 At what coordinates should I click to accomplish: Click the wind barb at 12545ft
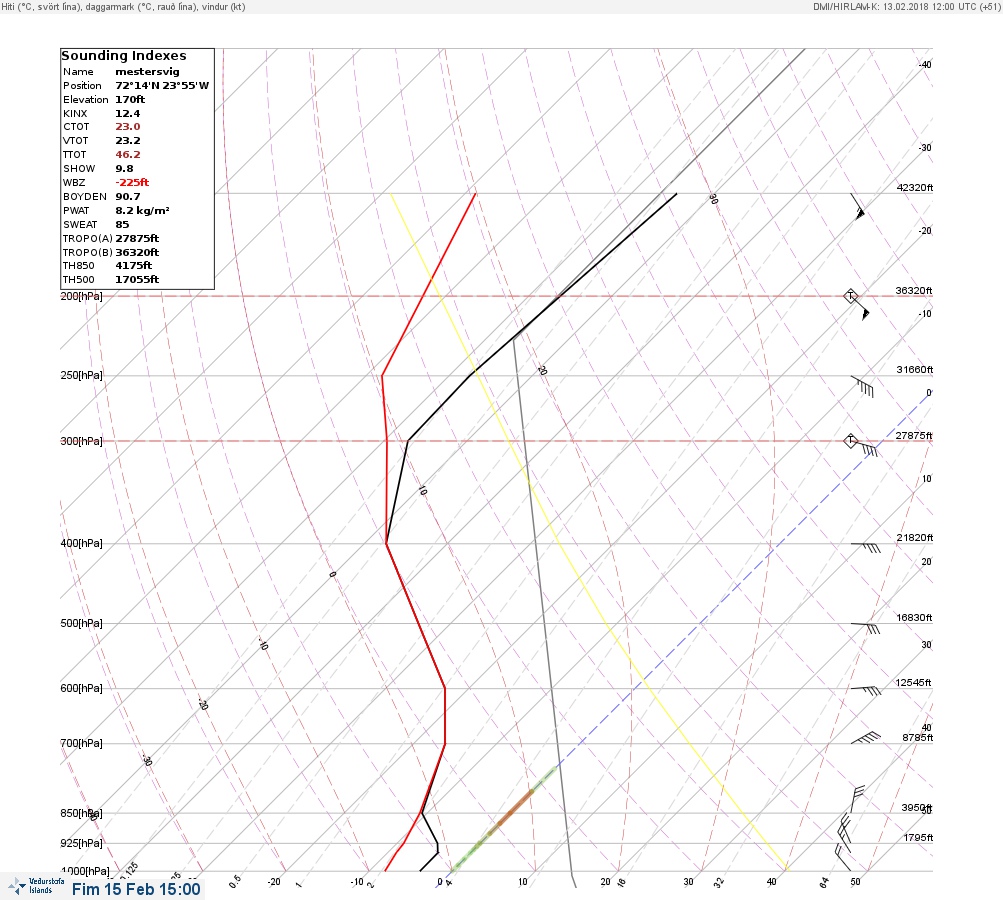click(866, 690)
